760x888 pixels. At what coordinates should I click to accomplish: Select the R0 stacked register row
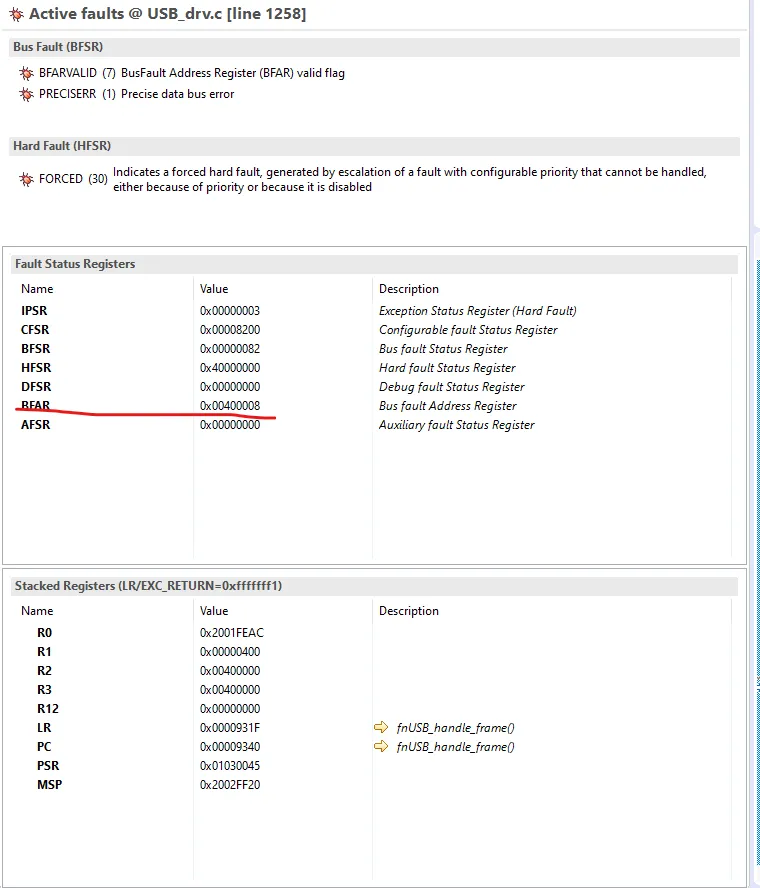374,633
